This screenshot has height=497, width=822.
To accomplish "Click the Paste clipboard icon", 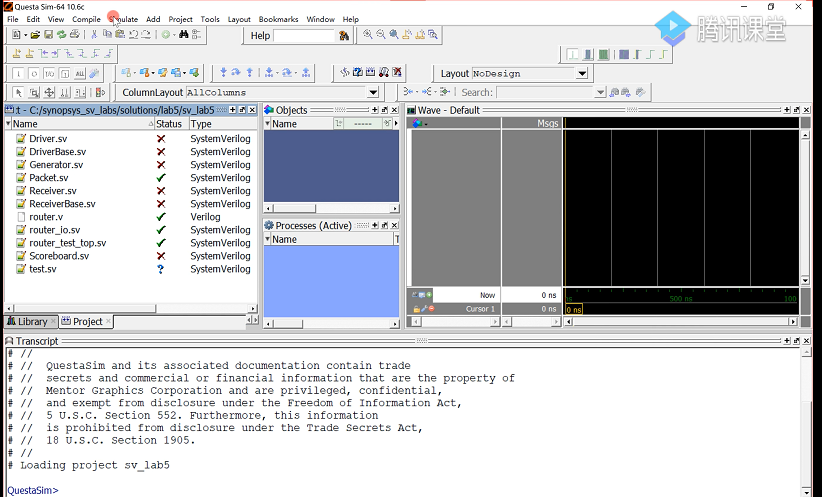I will pos(120,35).
